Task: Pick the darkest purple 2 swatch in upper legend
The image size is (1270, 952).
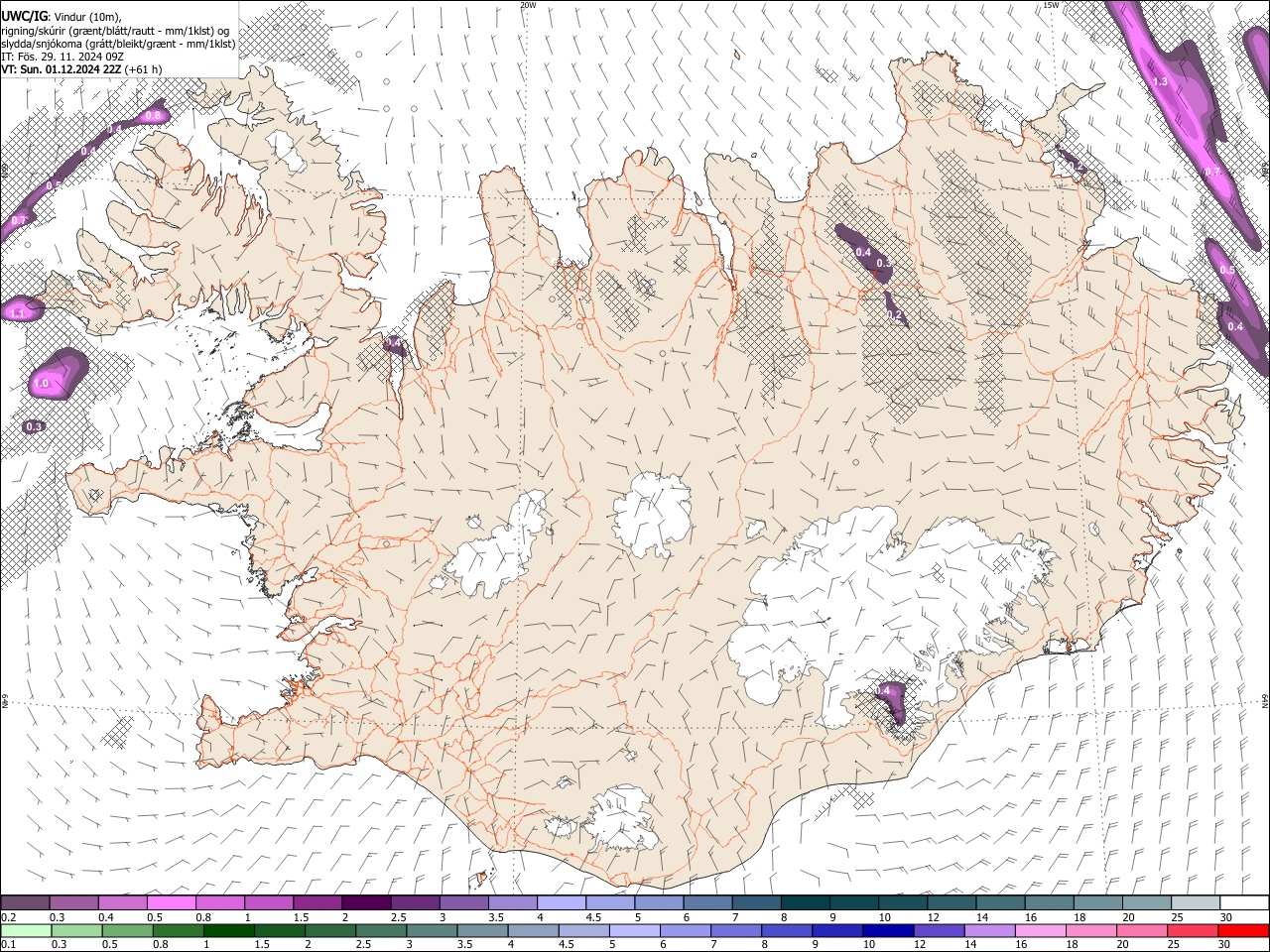Action: click(367, 902)
